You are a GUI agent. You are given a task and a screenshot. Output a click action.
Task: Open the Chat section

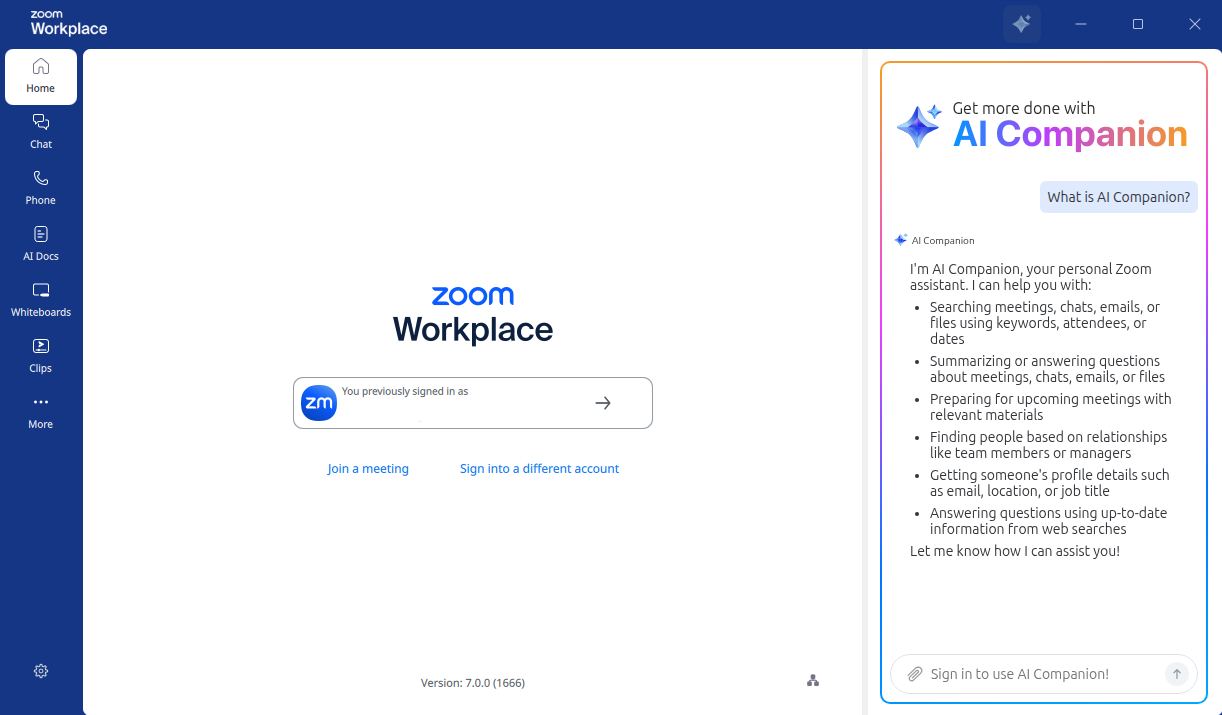(x=41, y=131)
